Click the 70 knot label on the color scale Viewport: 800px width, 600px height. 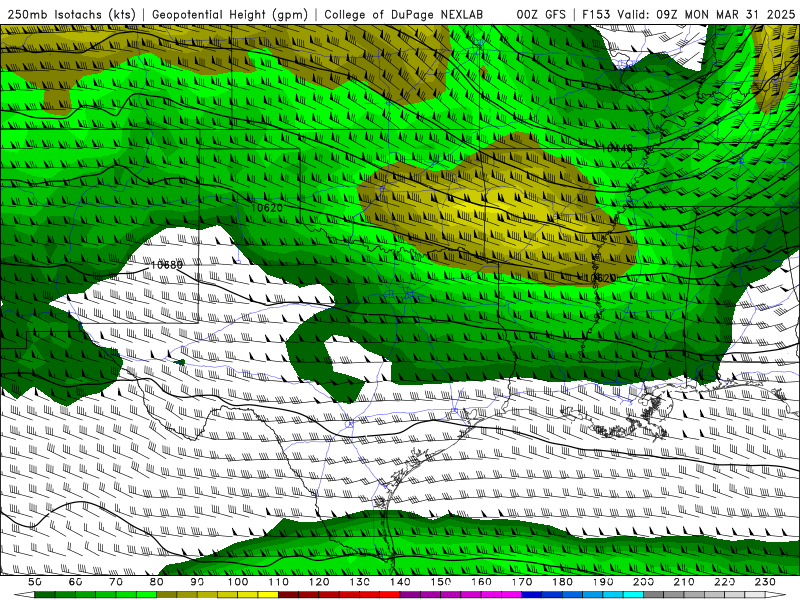pos(116,582)
